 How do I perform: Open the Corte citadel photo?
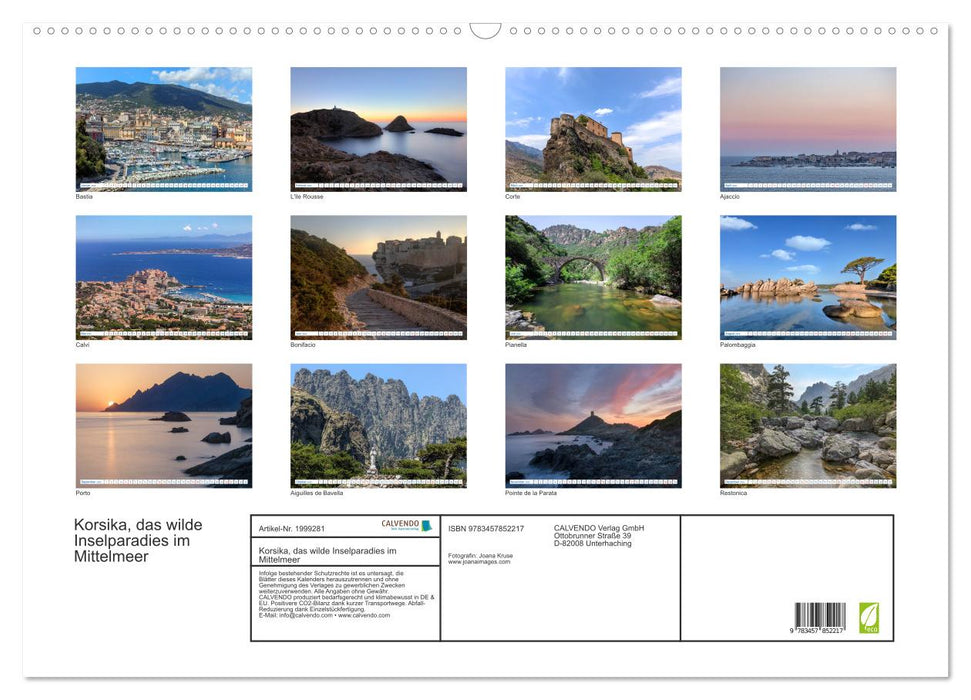(593, 128)
